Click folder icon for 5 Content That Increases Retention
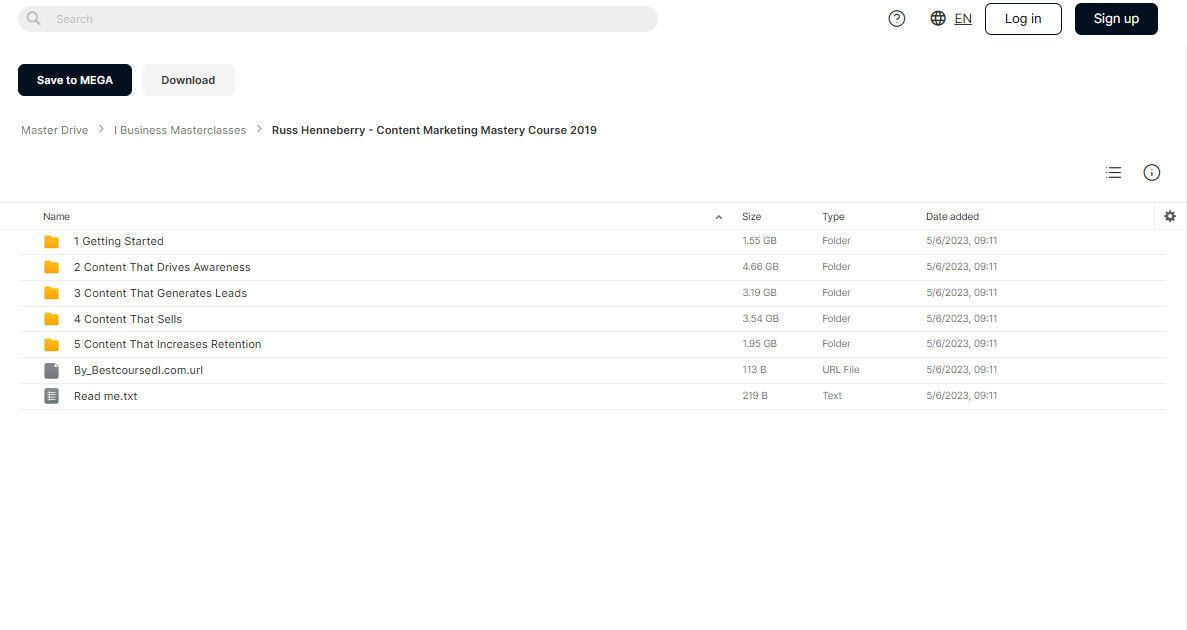Viewport: 1187px width, 630px height. point(51,345)
